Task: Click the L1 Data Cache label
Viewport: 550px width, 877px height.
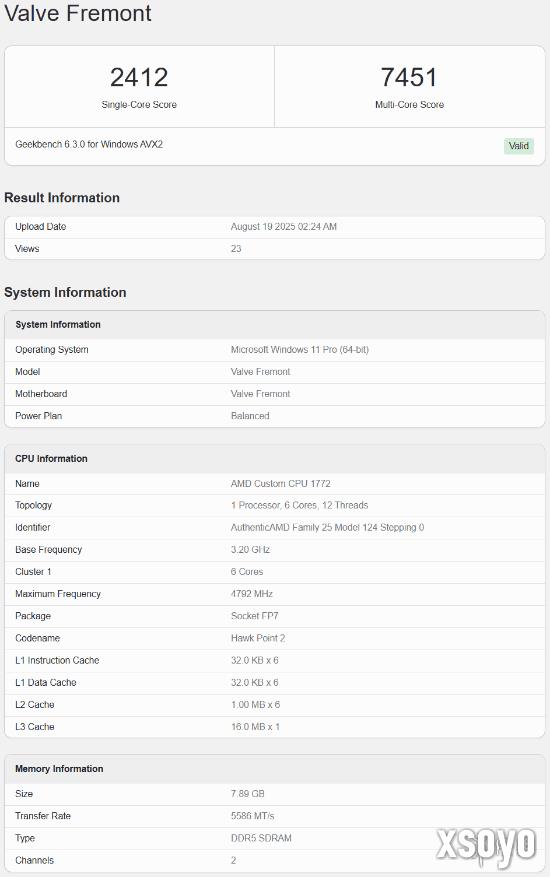Action: (x=45, y=682)
